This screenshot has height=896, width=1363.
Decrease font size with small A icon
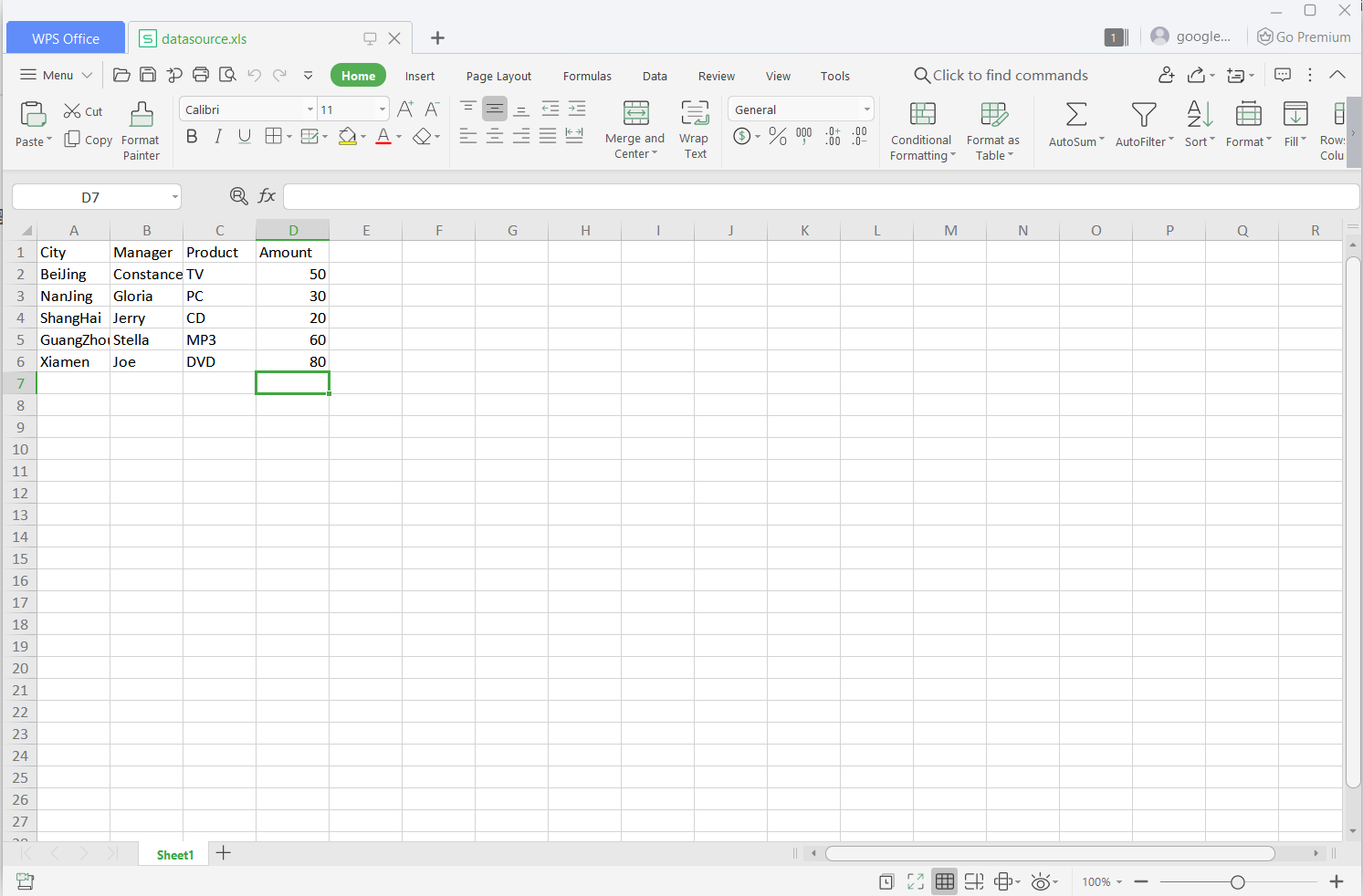pyautogui.click(x=433, y=109)
